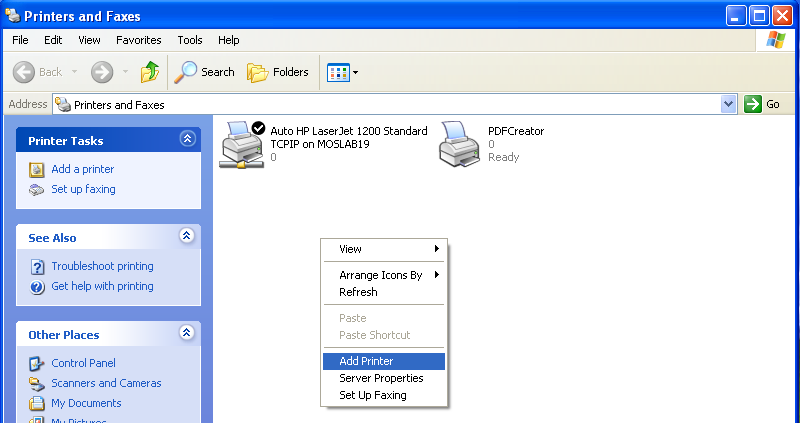Click the Set up faxing link
Image resolution: width=800 pixels, height=423 pixels.
click(x=83, y=189)
